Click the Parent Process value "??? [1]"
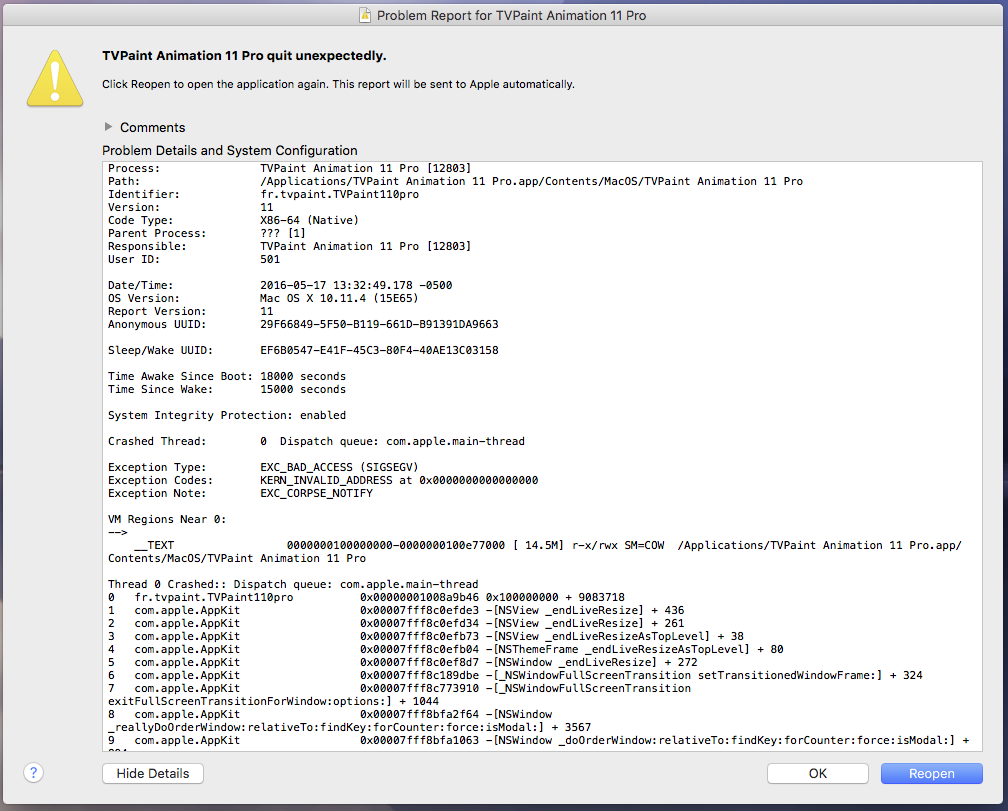Viewport: 1008px width, 811px height. (x=283, y=233)
